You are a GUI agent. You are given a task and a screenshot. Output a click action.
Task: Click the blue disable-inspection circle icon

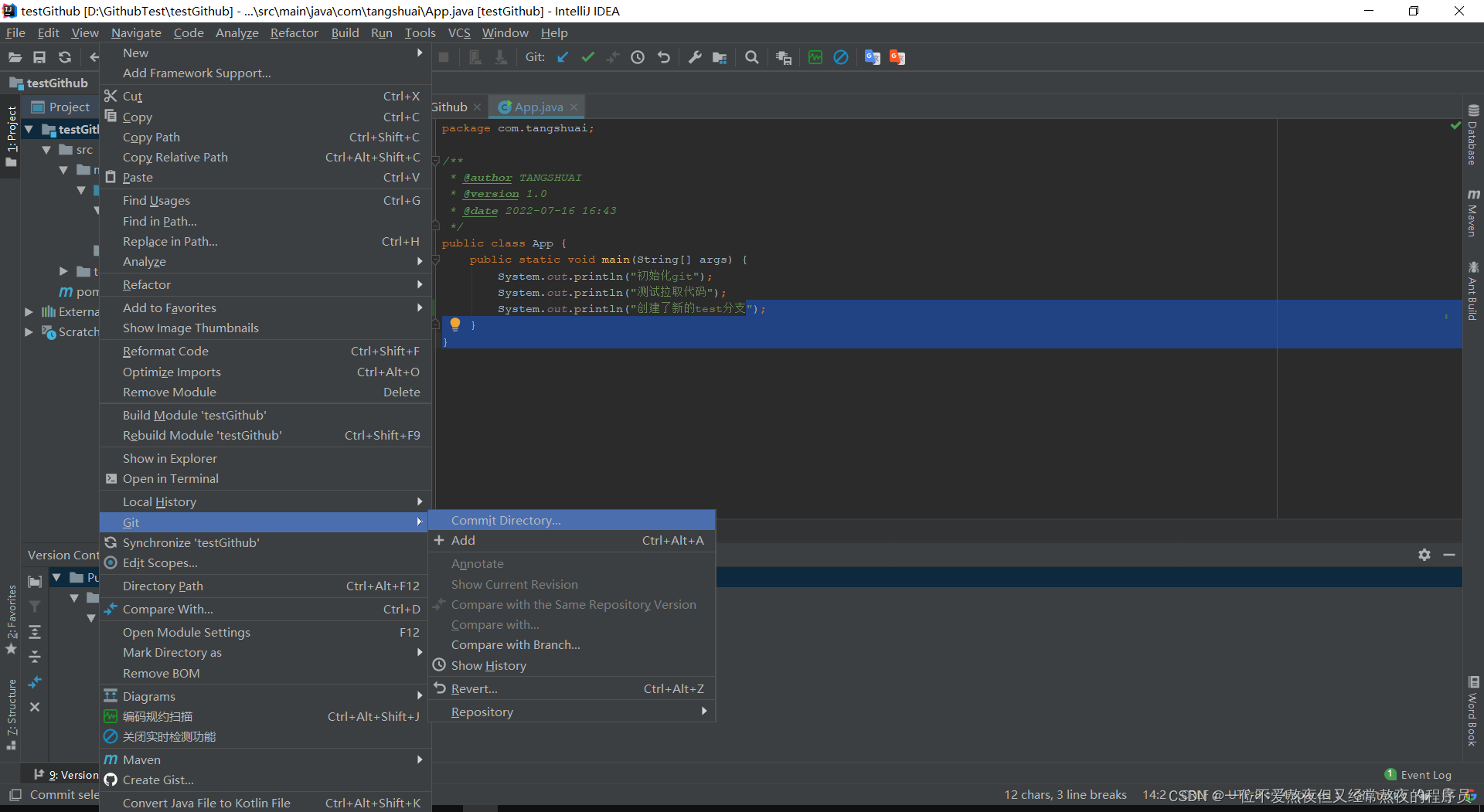[841, 57]
